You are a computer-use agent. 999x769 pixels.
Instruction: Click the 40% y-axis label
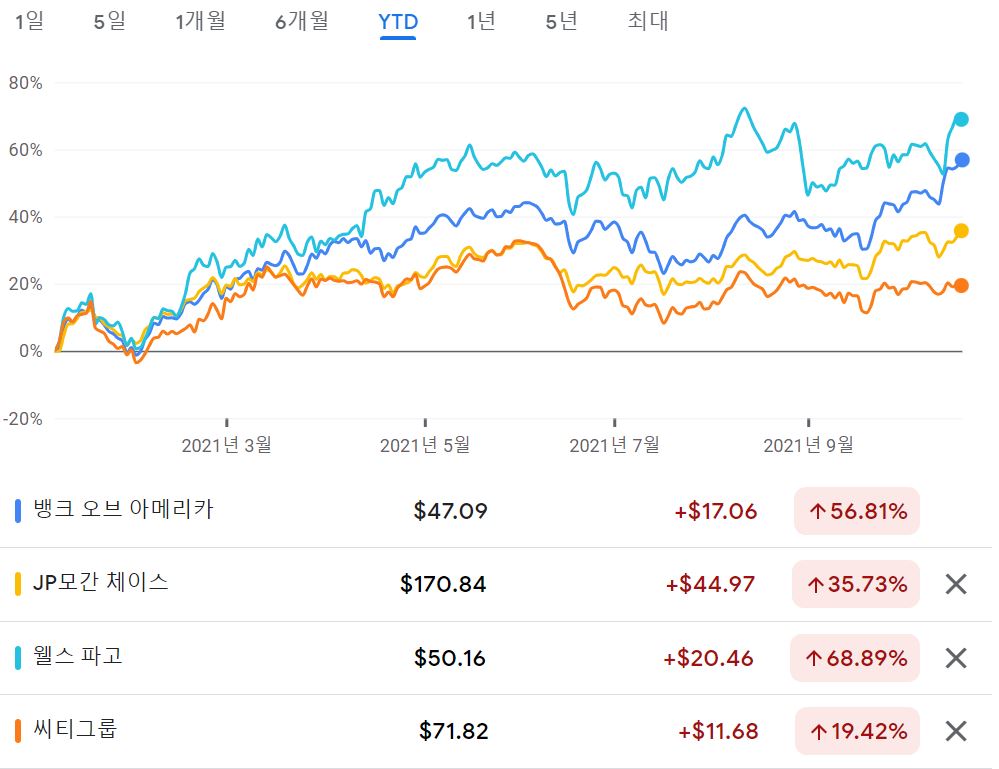point(25,217)
